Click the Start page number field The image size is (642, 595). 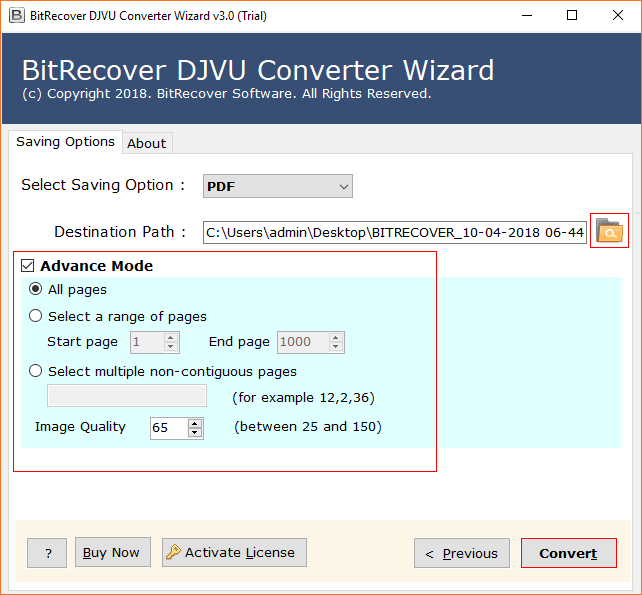(147, 342)
